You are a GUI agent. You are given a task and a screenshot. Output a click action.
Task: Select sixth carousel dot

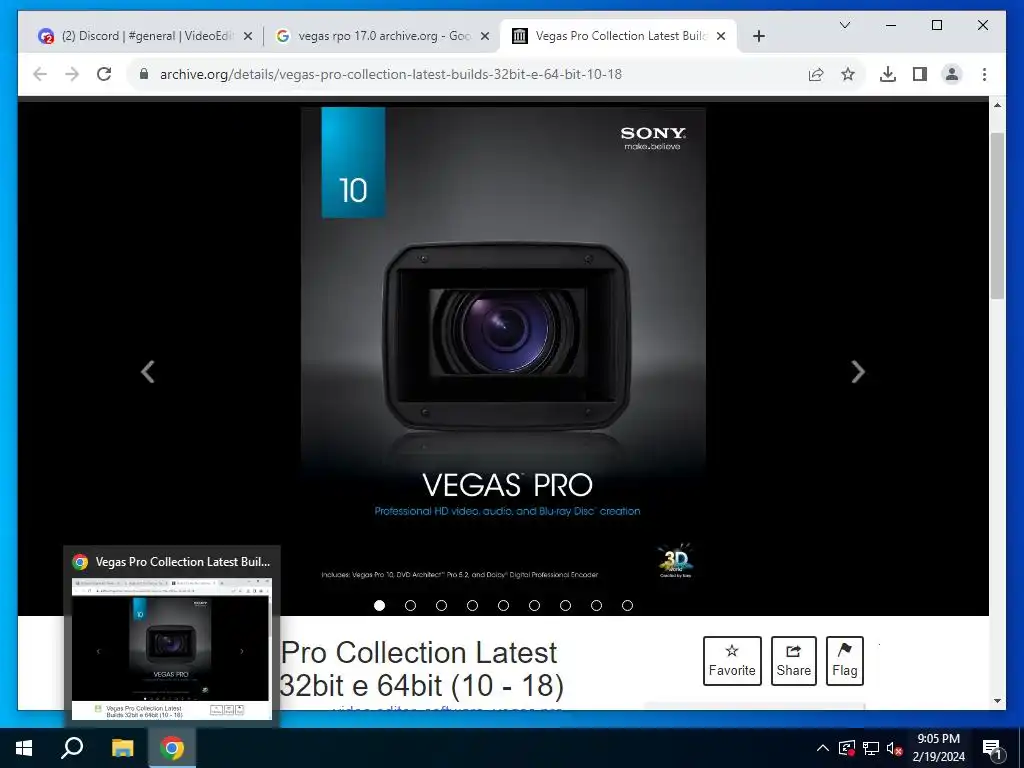click(534, 605)
